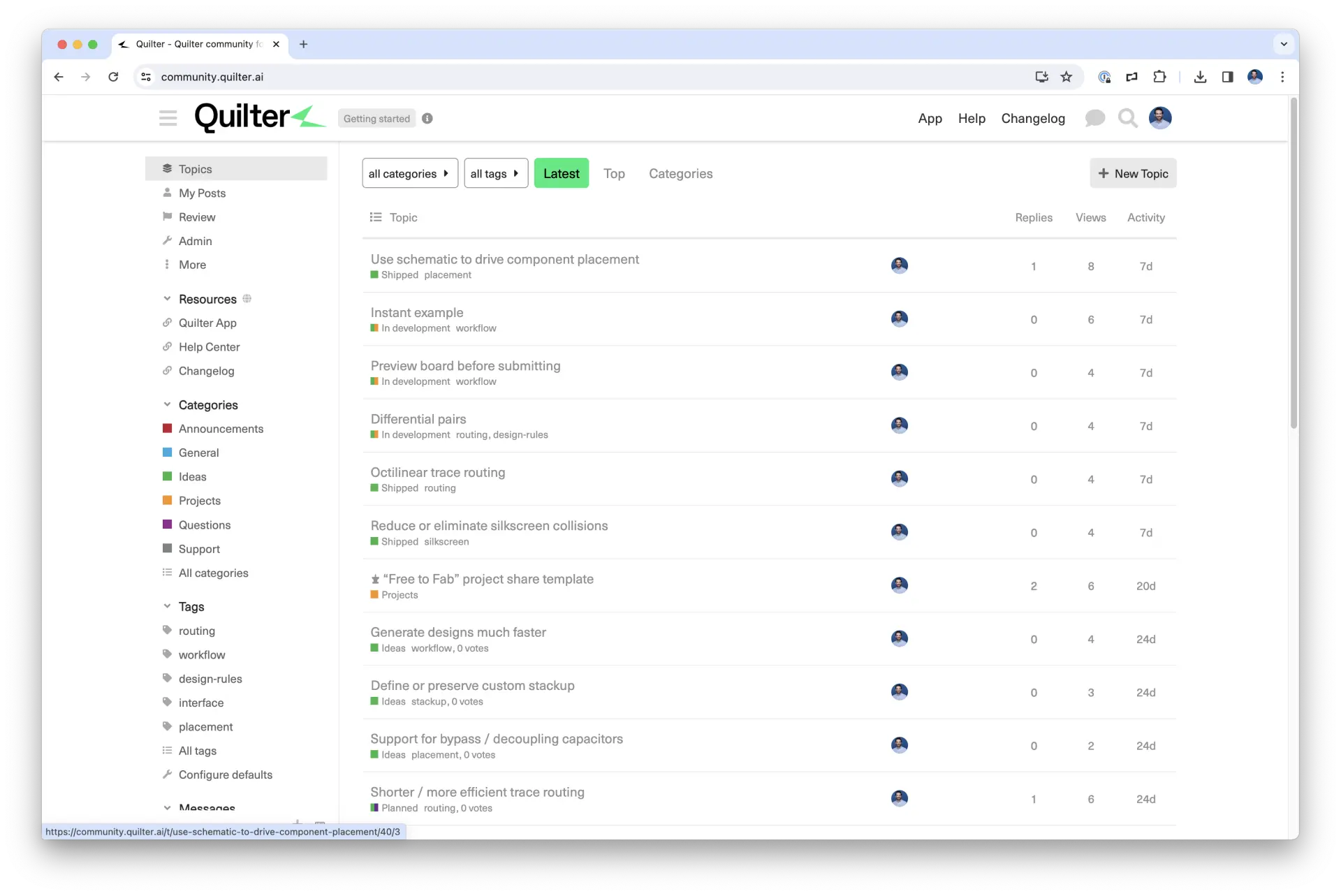This screenshot has height=896, width=1341.
Task: Open the tab search chevron at top right
Action: click(x=1284, y=44)
